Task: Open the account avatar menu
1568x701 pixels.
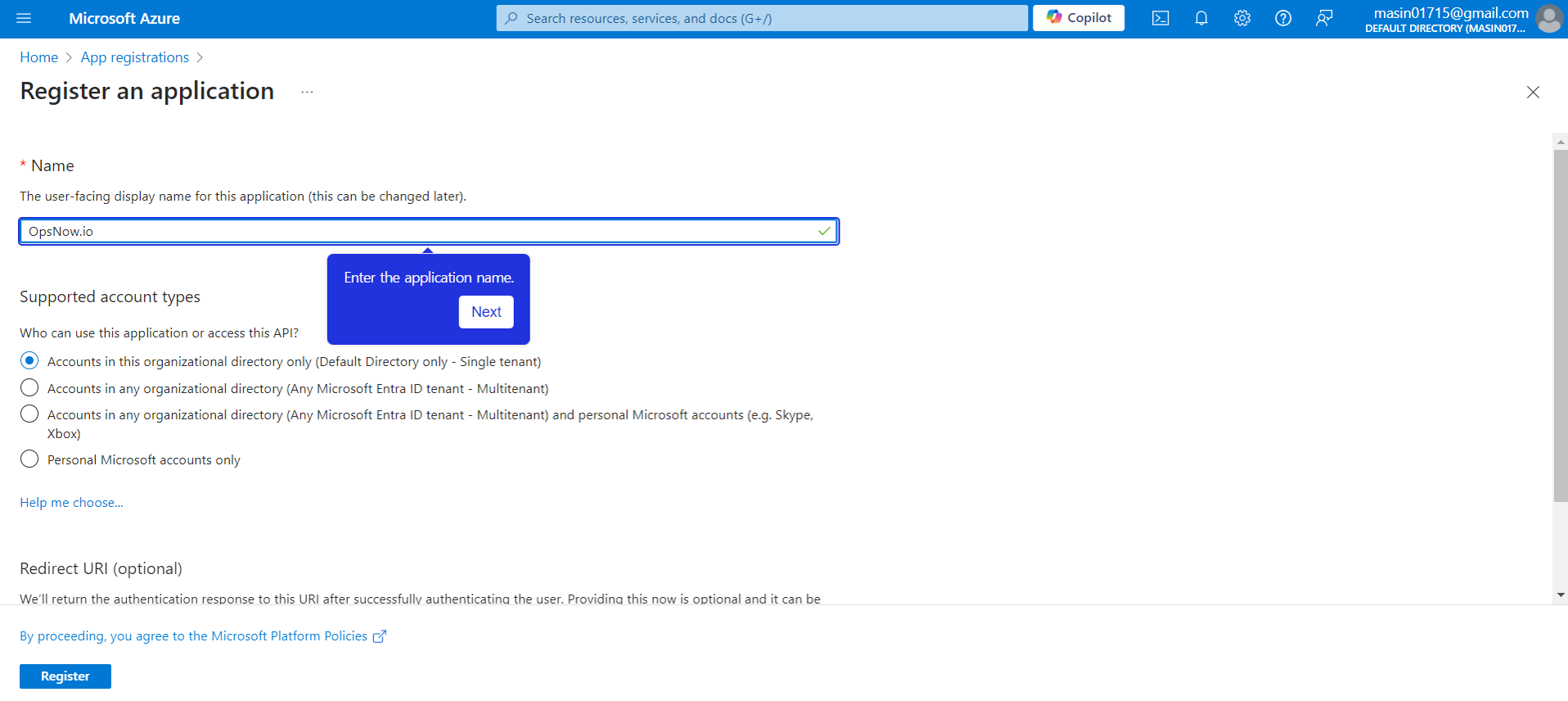Action: click(x=1548, y=18)
